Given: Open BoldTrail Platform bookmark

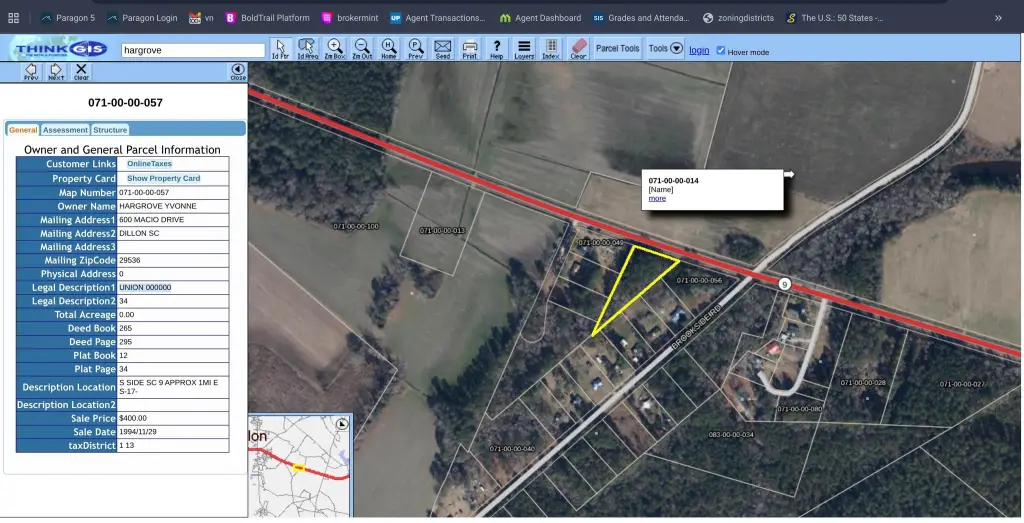Looking at the screenshot, I should tap(268, 18).
